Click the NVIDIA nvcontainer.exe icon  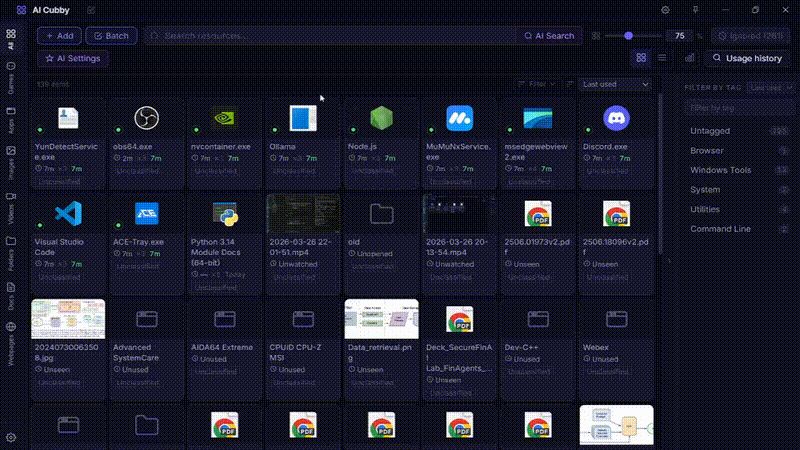224,118
